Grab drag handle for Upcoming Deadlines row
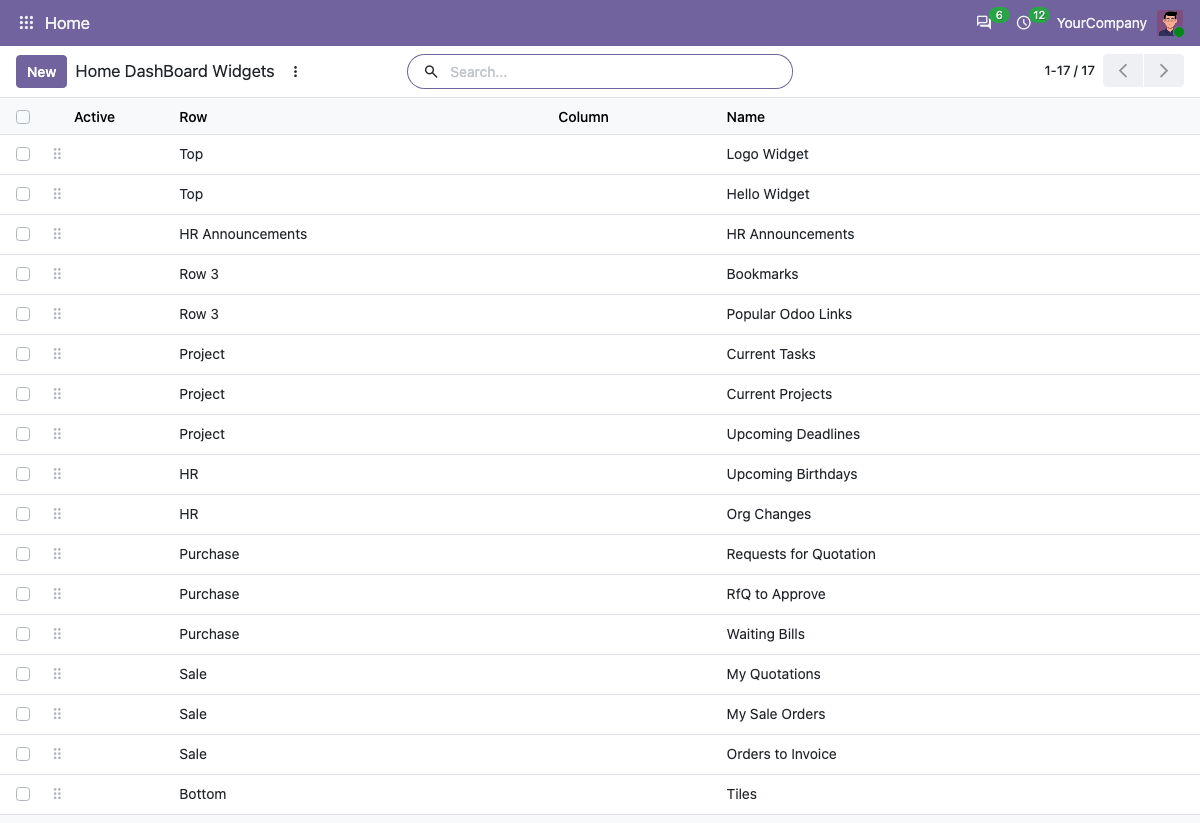Image resolution: width=1200 pixels, height=823 pixels. pos(57,434)
